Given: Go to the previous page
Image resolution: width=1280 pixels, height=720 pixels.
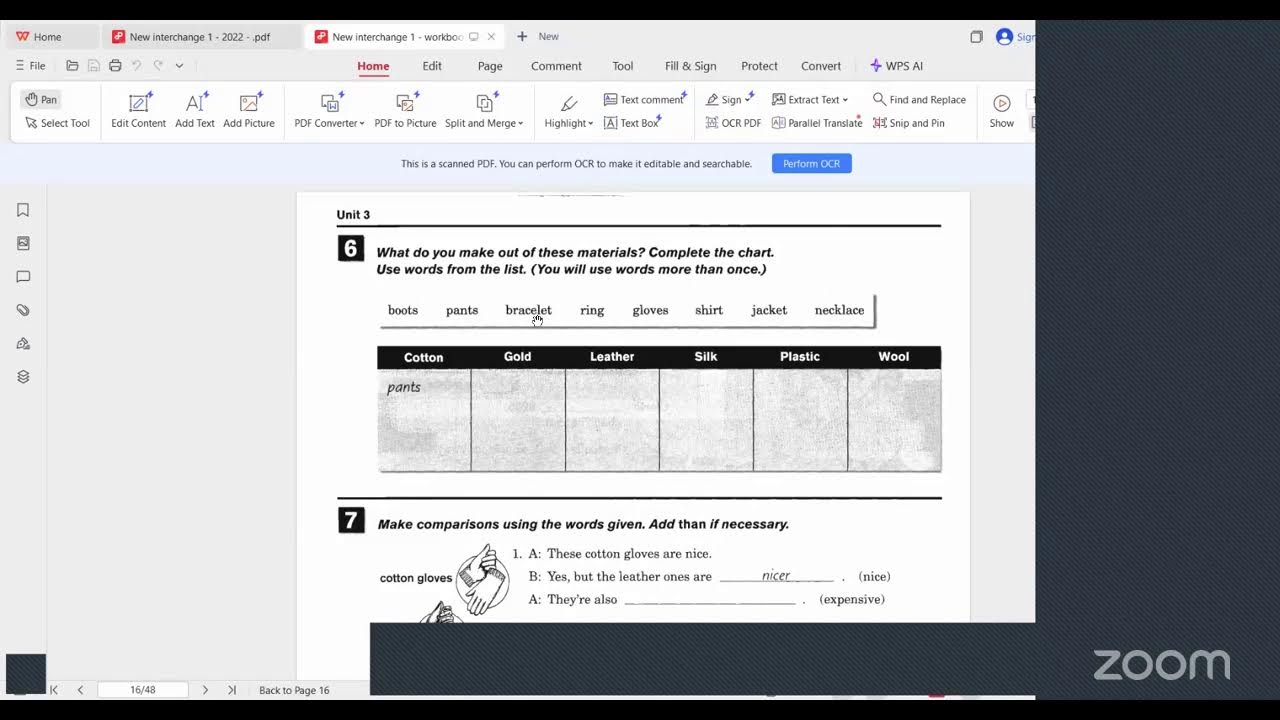Looking at the screenshot, I should coord(80,690).
